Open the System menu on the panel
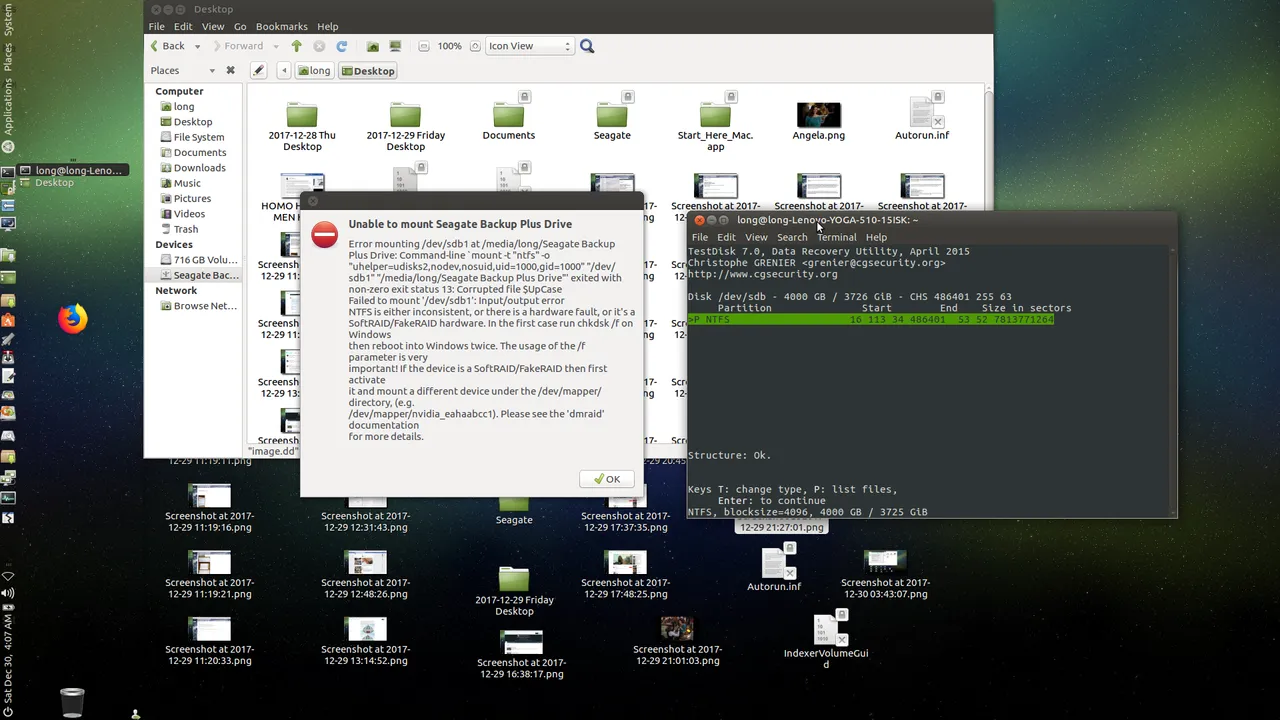Viewport: 1280px width, 720px height. pyautogui.click(x=8, y=20)
